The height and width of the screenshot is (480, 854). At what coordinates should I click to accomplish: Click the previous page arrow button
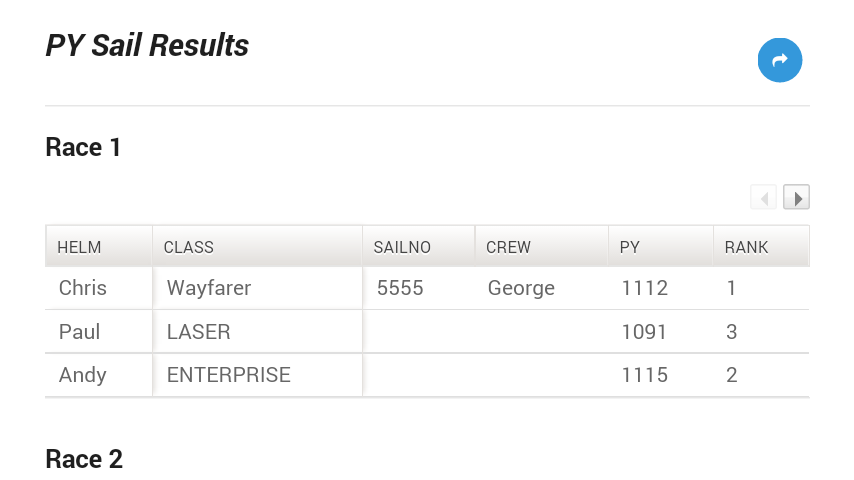(764, 198)
